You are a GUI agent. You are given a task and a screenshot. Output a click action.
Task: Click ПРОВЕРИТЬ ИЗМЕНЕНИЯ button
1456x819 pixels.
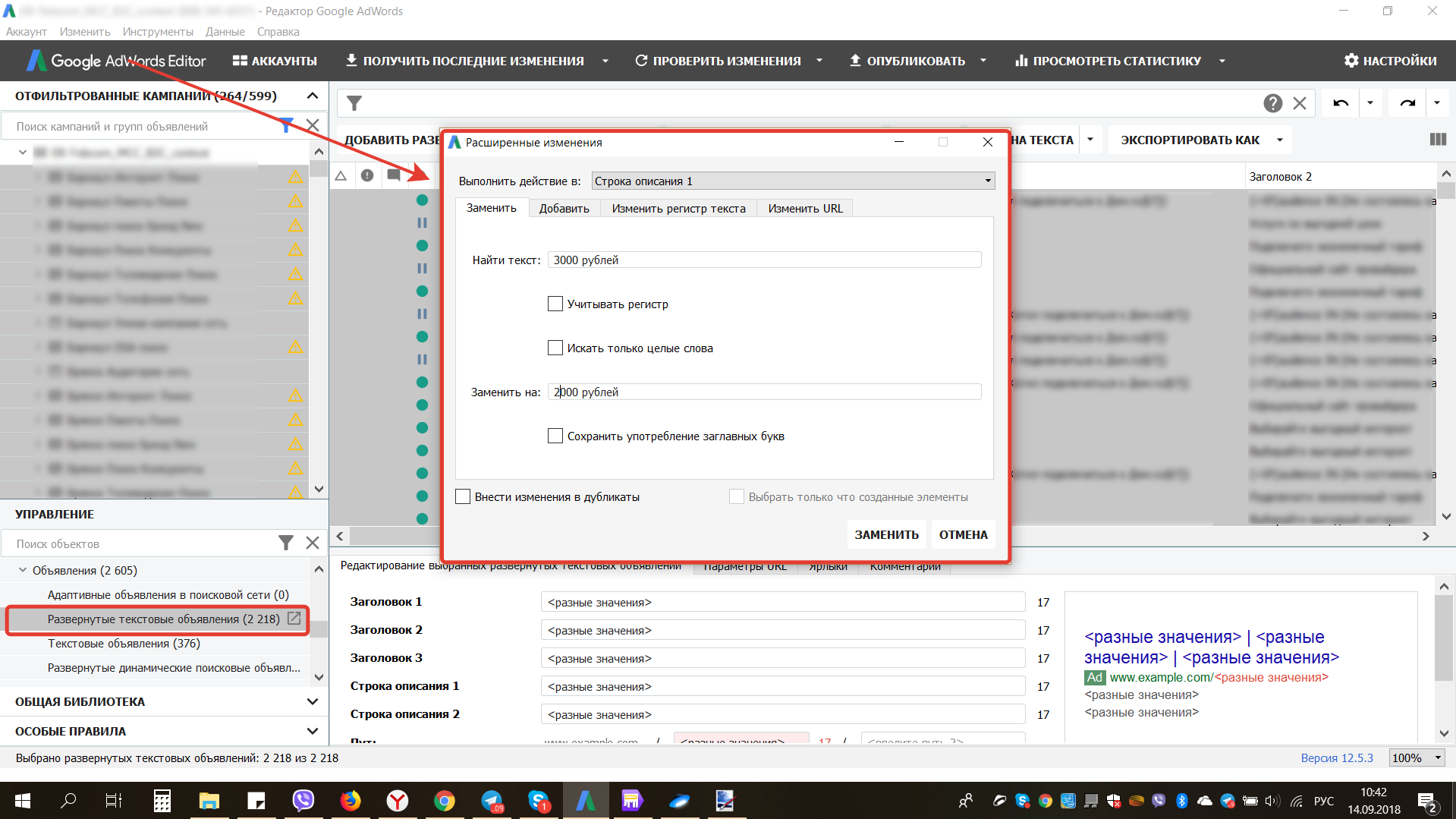718,61
